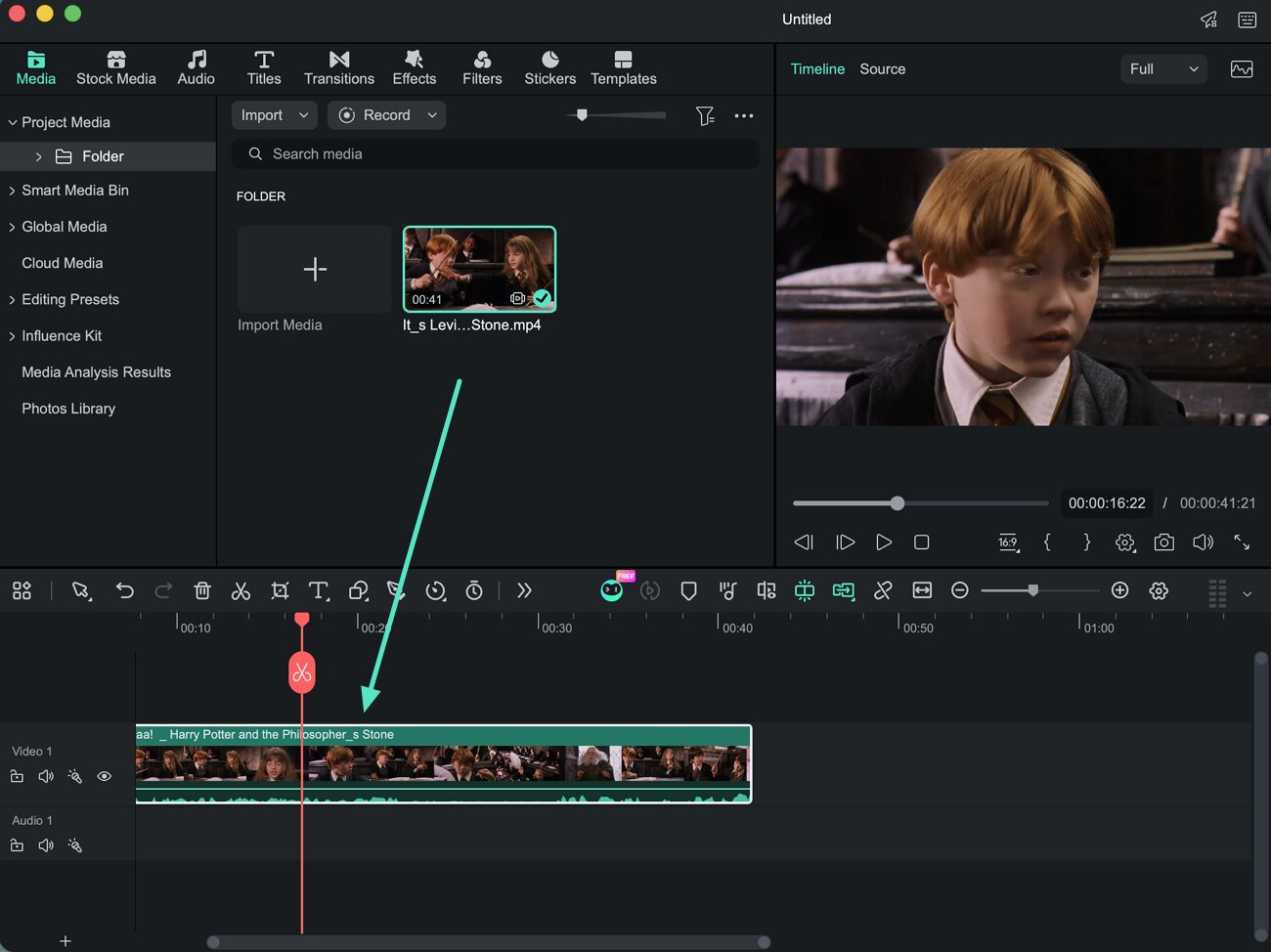The height and width of the screenshot is (952, 1271).
Task: Select the Crop tool
Action: (280, 590)
